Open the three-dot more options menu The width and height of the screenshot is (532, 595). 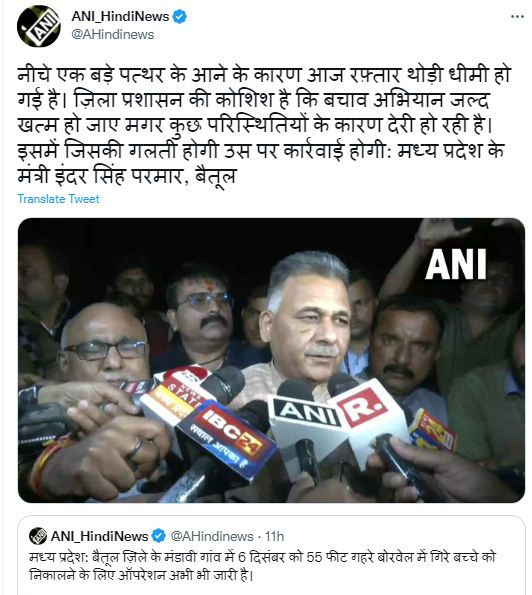[517, 17]
